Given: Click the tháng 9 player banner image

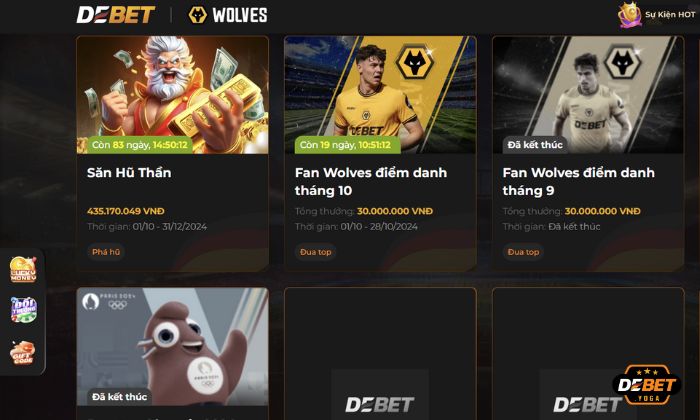Looking at the screenshot, I should click(x=588, y=95).
